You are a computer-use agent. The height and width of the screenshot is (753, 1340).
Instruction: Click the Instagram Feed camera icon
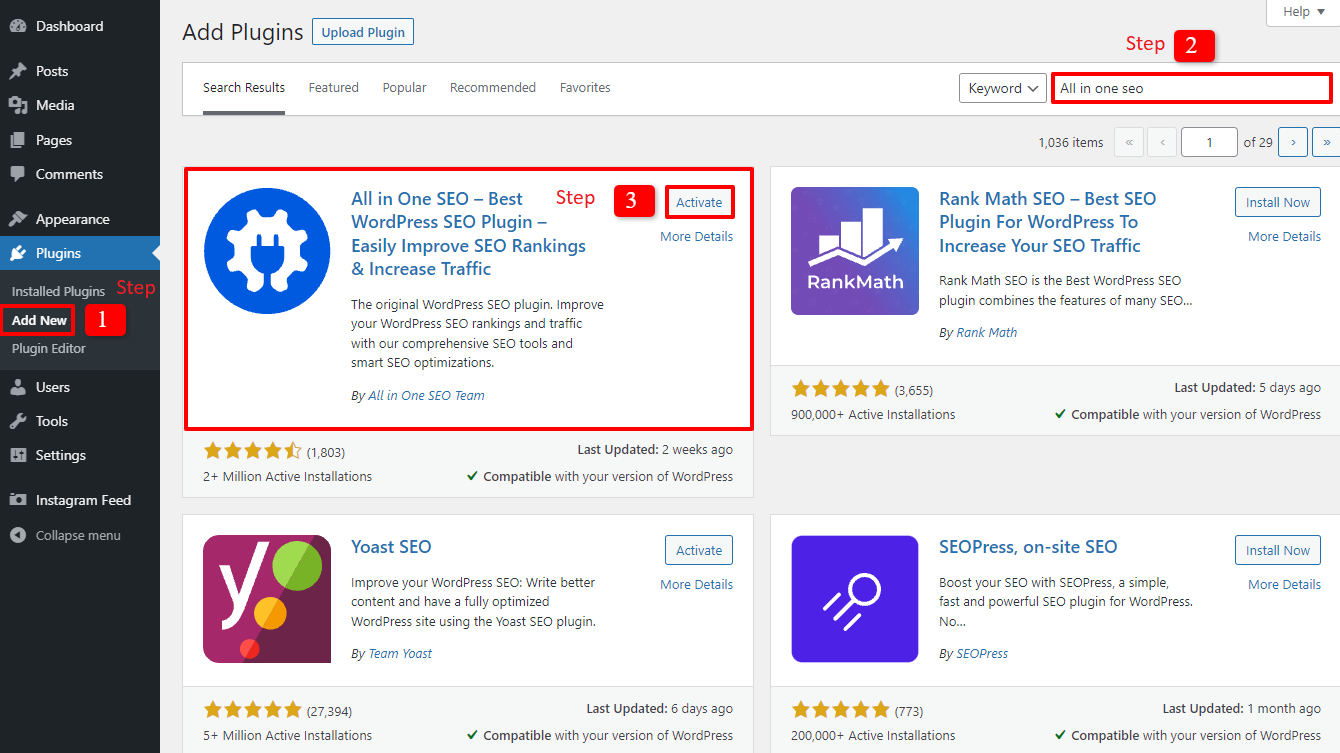point(17,500)
